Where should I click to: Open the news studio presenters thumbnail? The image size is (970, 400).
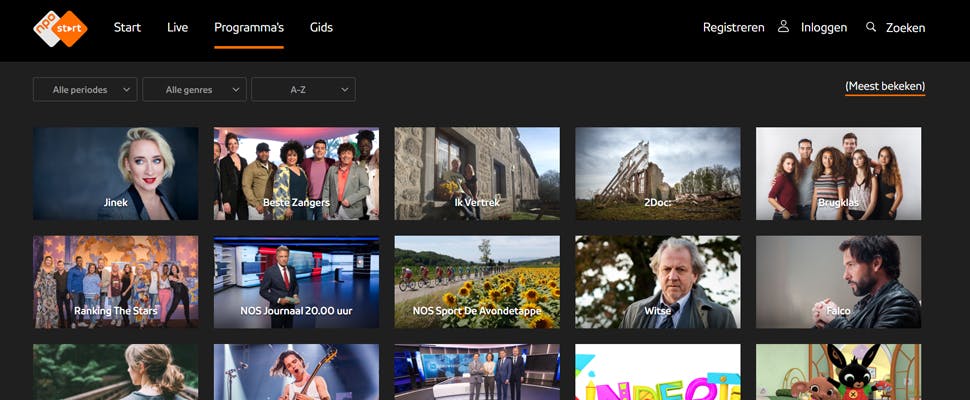pyautogui.click(x=477, y=372)
